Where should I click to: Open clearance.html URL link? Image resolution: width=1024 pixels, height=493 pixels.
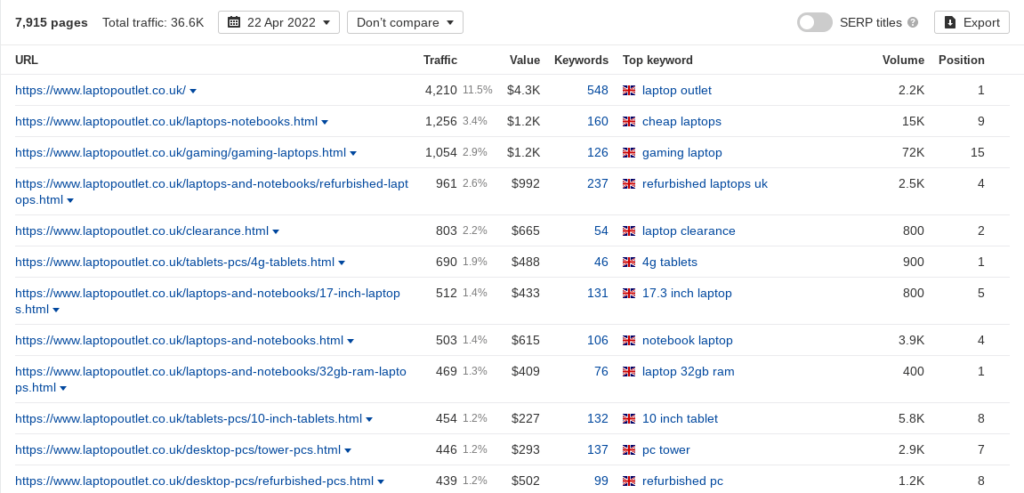click(x=142, y=231)
